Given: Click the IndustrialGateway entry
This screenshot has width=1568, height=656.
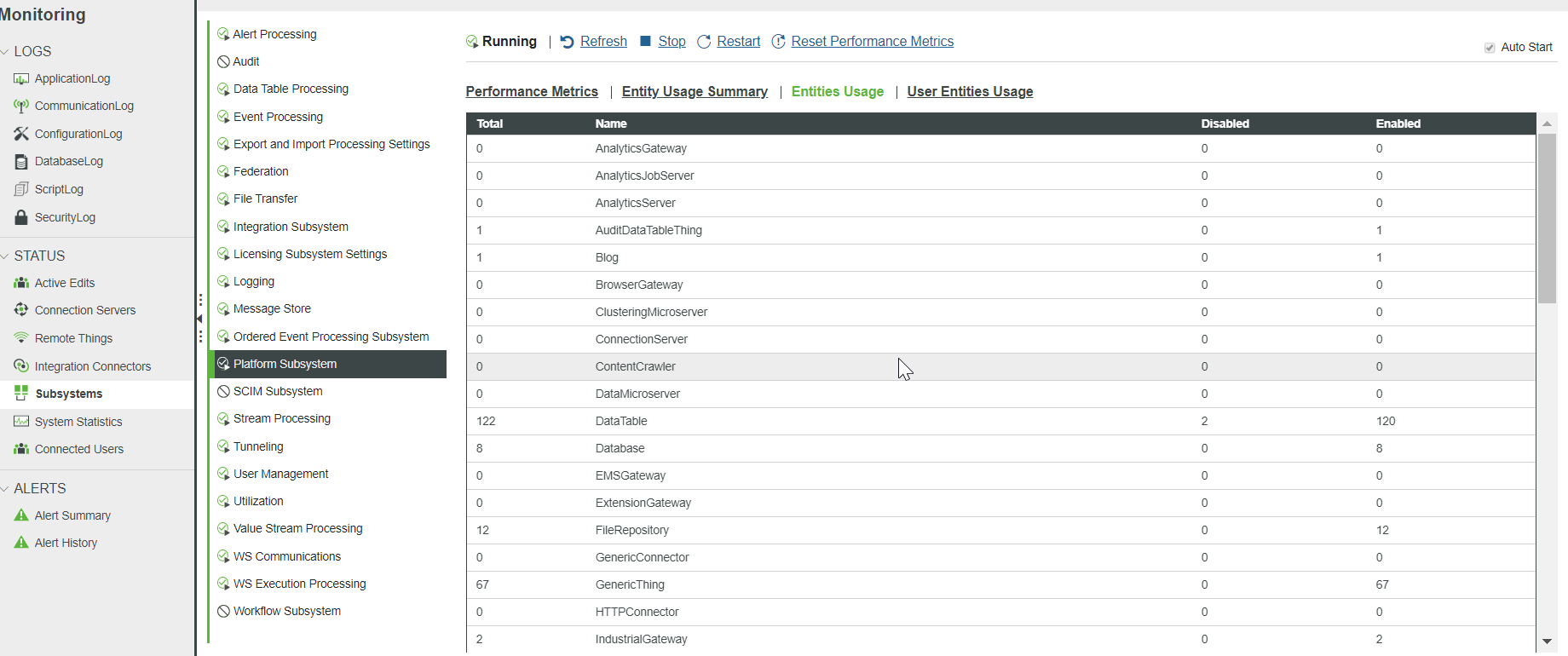Looking at the screenshot, I should tap(641, 639).
